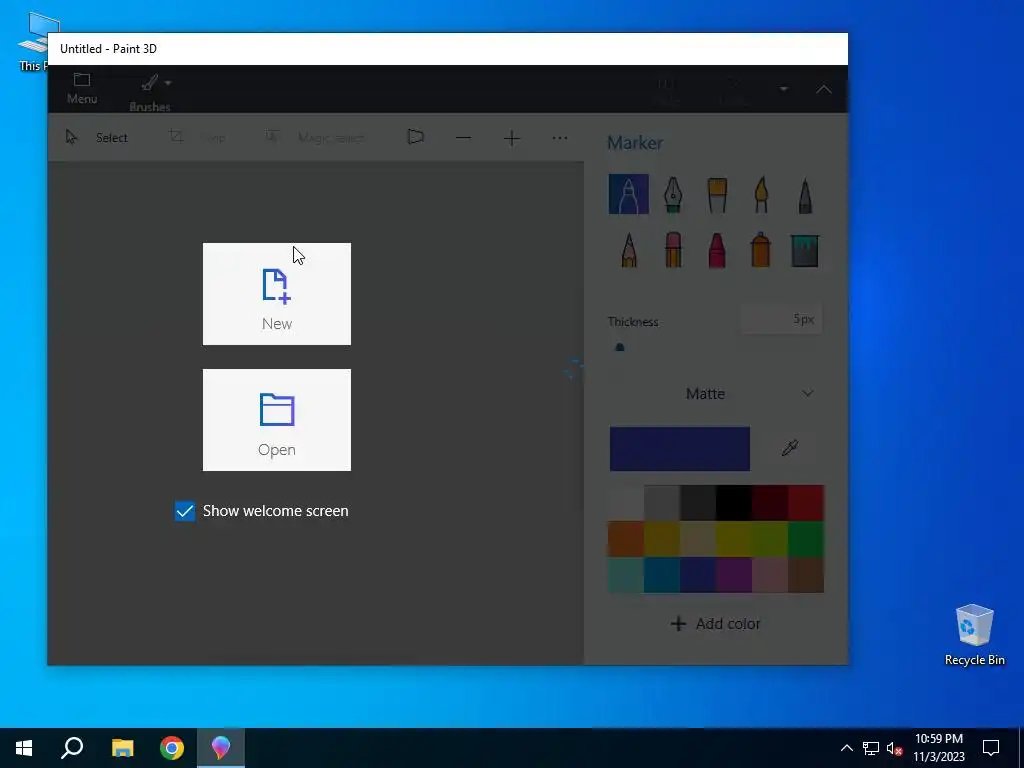This screenshot has height=768, width=1024.
Task: Click the current color blue bar
Action: click(680, 449)
